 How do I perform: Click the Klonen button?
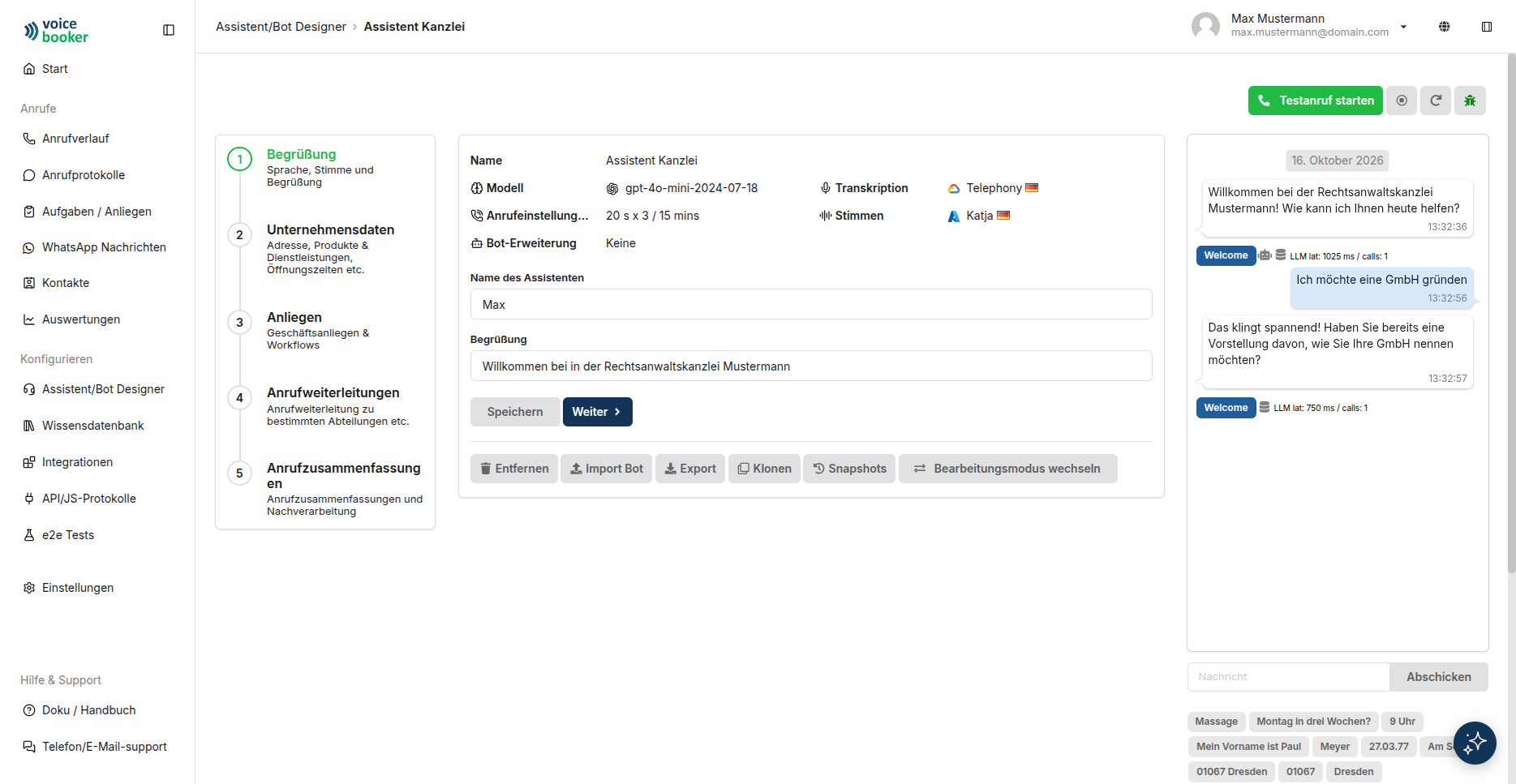(x=764, y=469)
